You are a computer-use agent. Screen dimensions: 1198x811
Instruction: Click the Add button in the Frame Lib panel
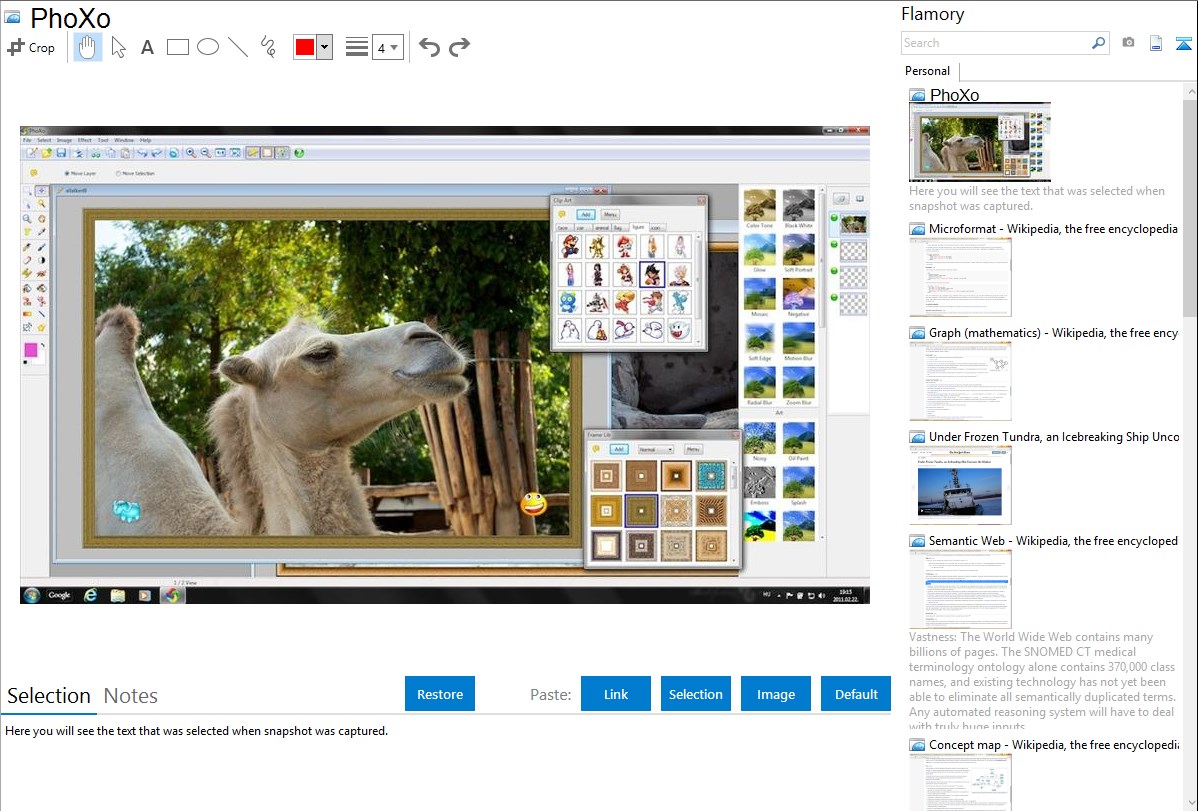coord(619,449)
